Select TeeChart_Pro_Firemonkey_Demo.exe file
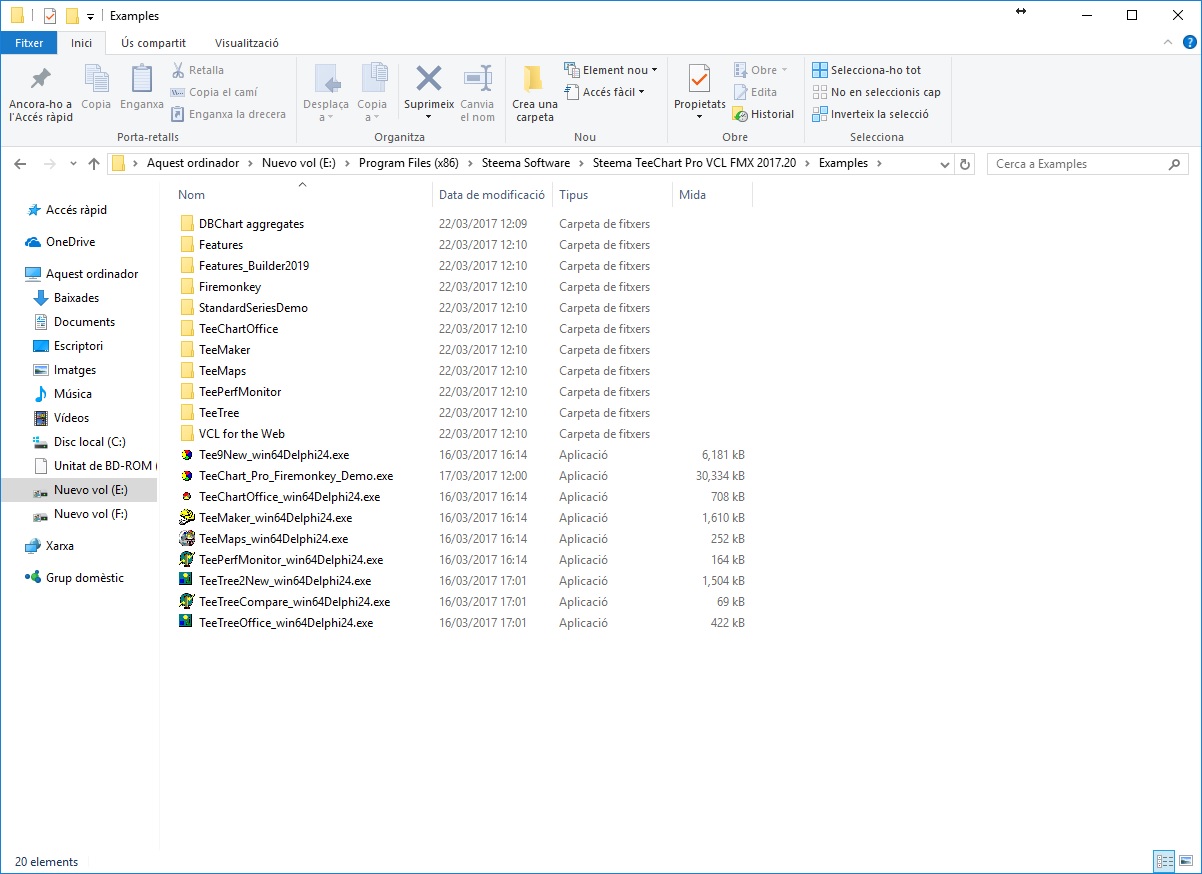The image size is (1202, 874). [296, 476]
